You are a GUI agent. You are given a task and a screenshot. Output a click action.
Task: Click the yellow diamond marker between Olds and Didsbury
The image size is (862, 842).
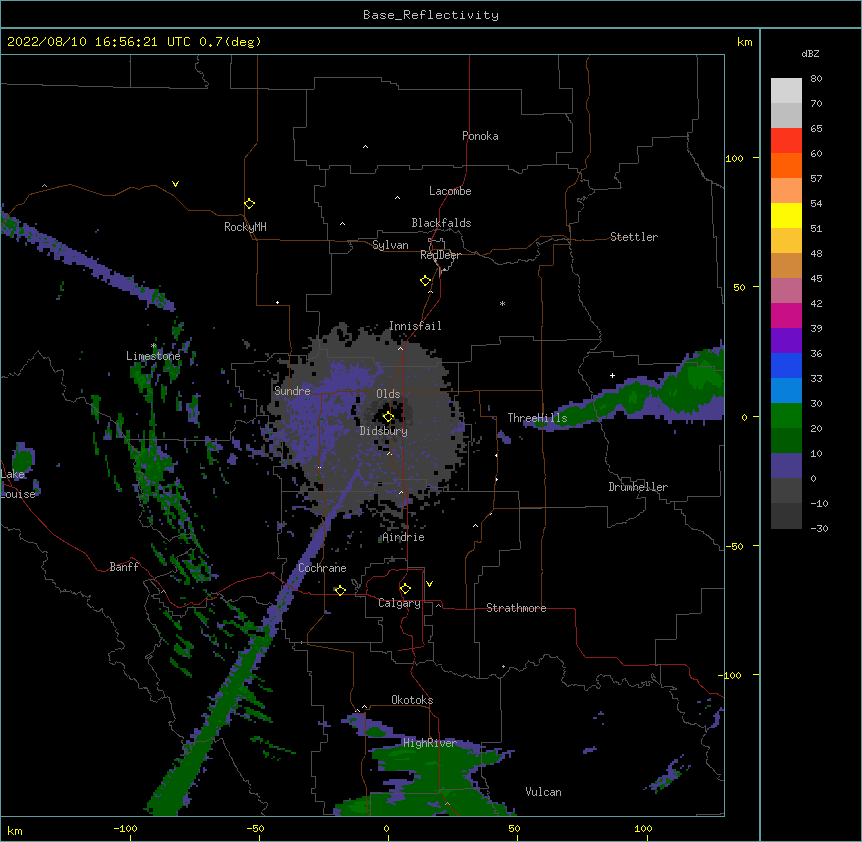(x=388, y=417)
